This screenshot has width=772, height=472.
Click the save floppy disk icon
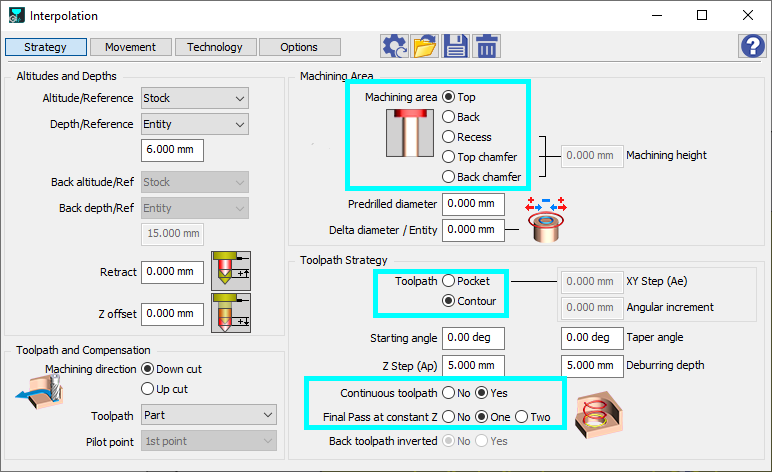click(x=456, y=46)
